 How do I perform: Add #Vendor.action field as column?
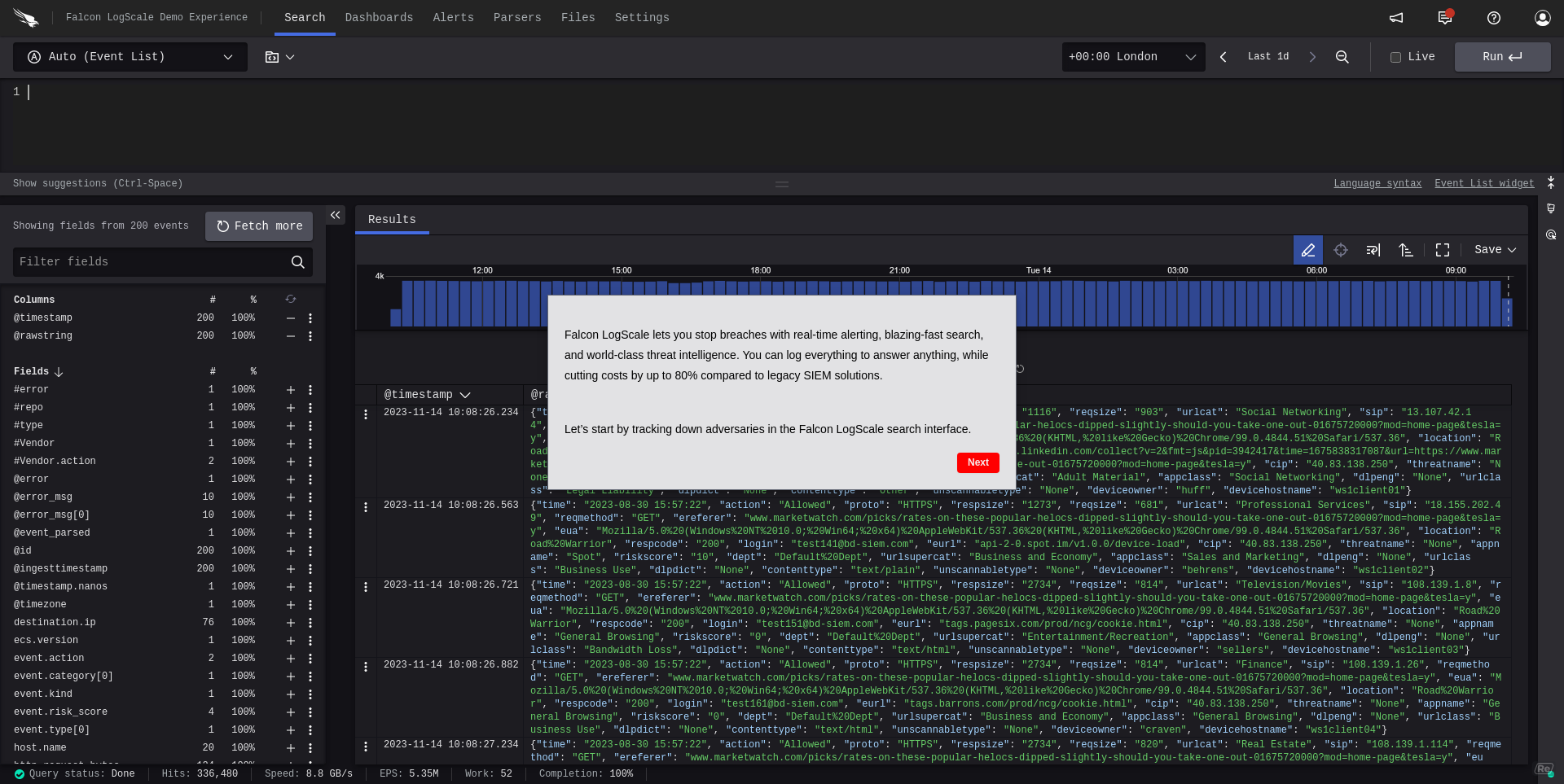click(291, 462)
